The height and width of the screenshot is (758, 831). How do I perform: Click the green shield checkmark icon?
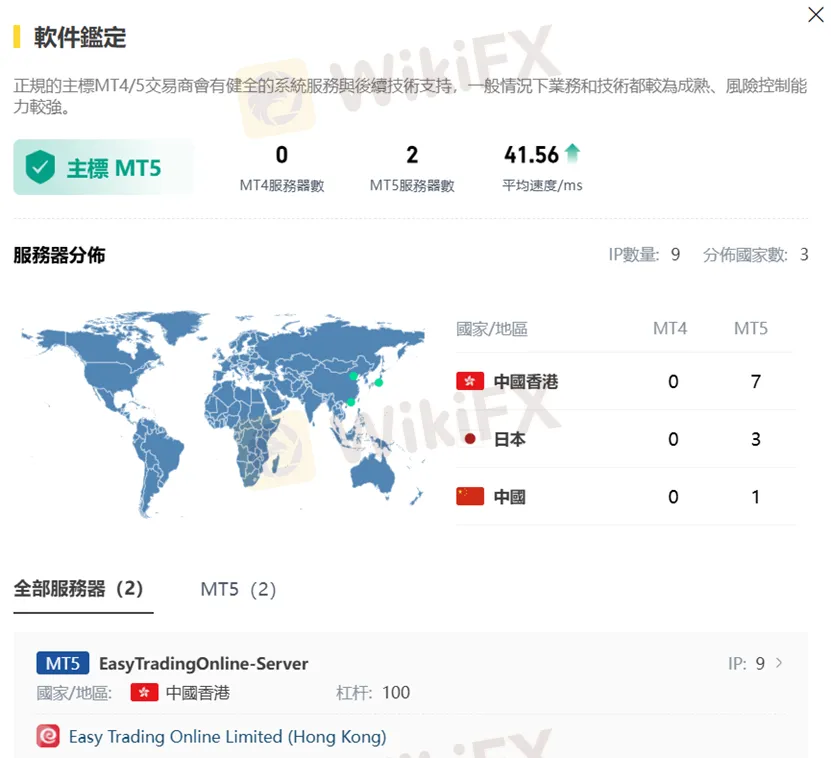point(40,167)
